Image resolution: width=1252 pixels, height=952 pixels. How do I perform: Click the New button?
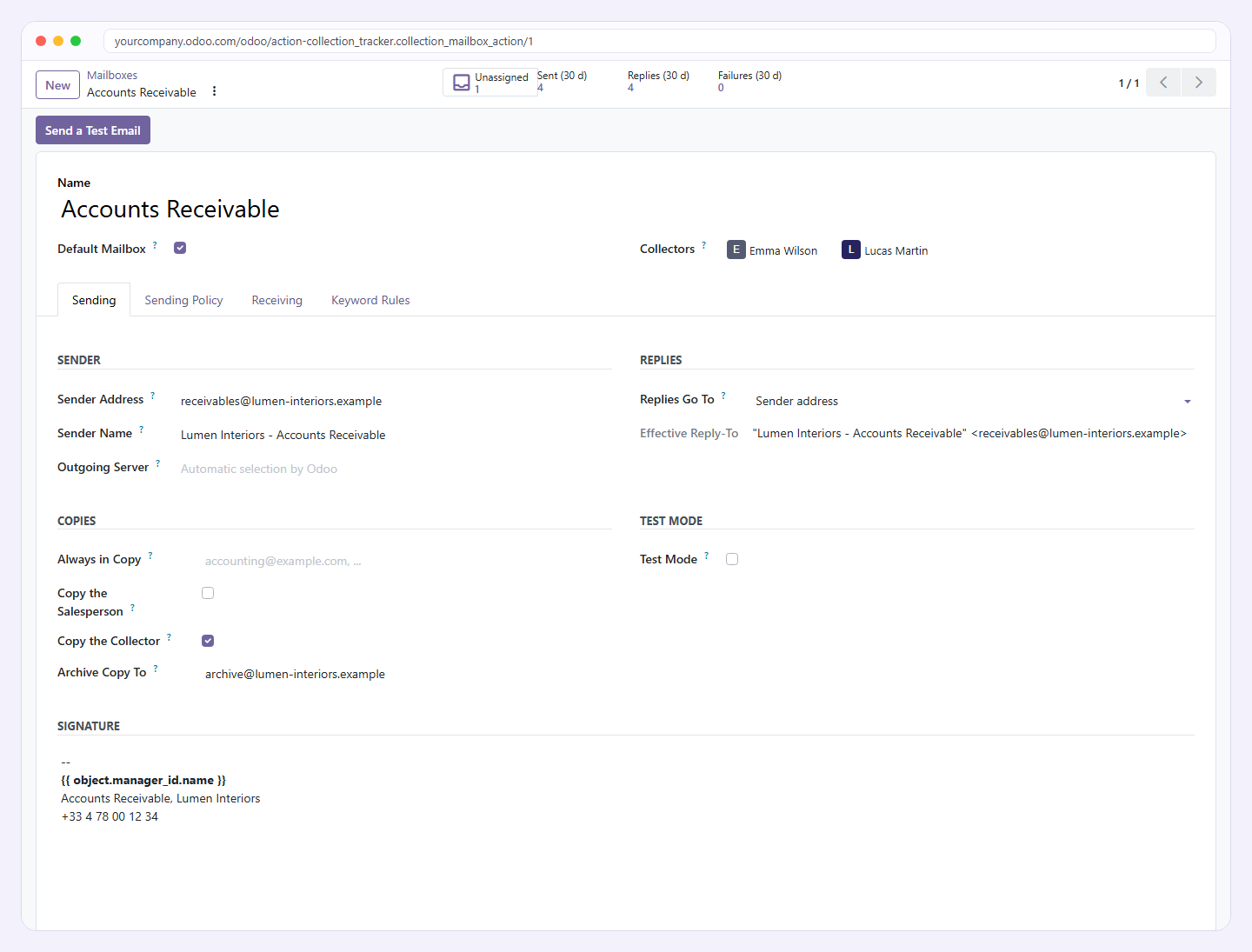click(57, 85)
